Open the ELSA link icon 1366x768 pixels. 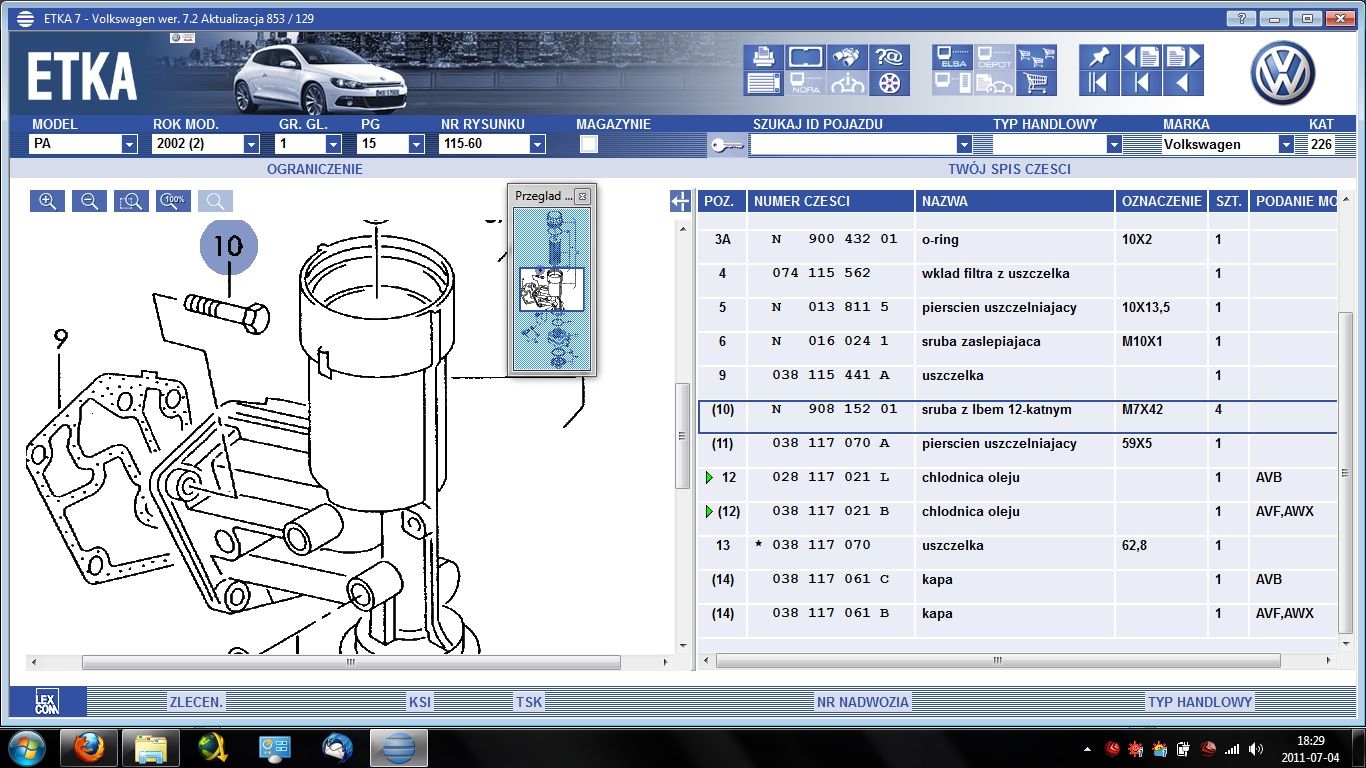coord(953,57)
